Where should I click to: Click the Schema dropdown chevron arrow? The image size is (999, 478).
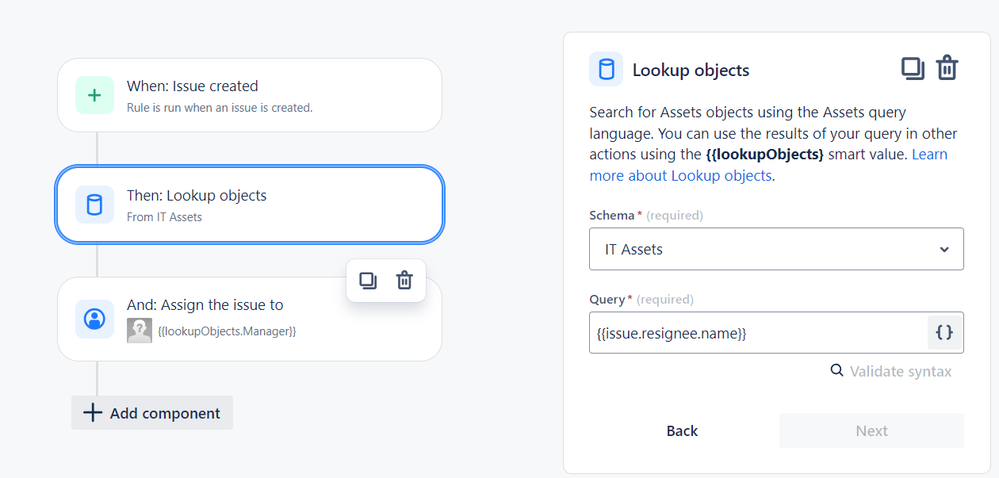(x=944, y=249)
